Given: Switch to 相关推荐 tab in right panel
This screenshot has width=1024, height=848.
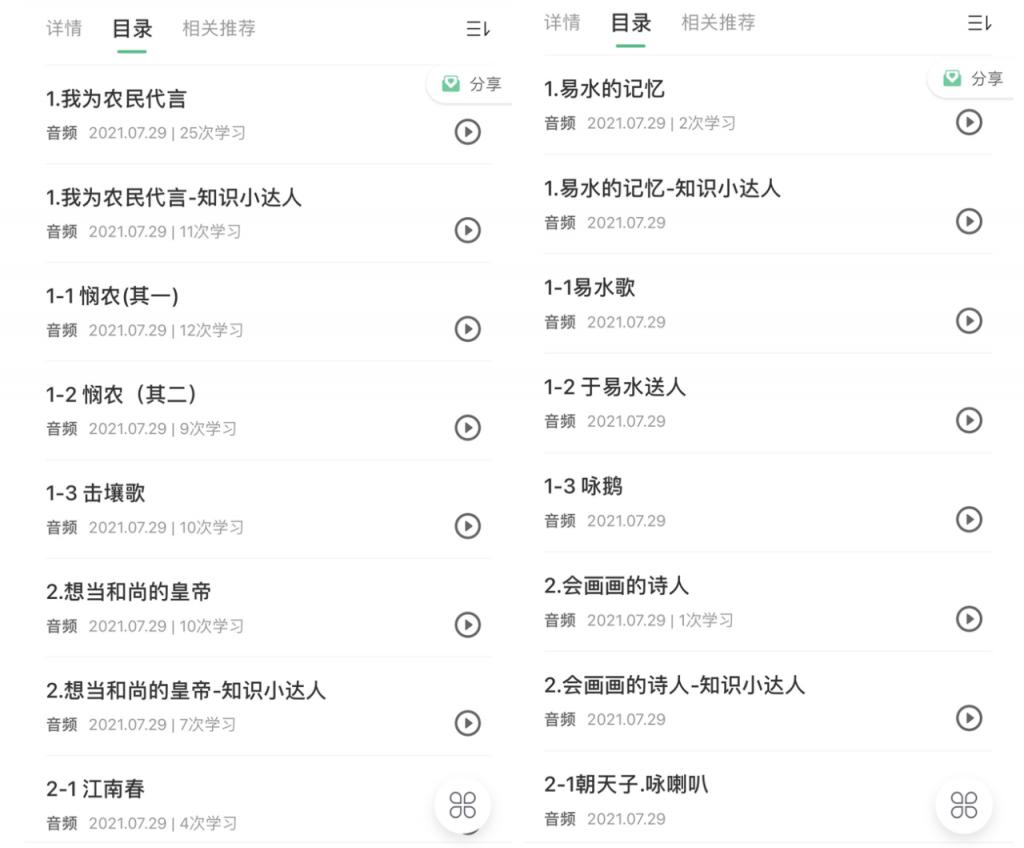Looking at the screenshot, I should coord(718,23).
